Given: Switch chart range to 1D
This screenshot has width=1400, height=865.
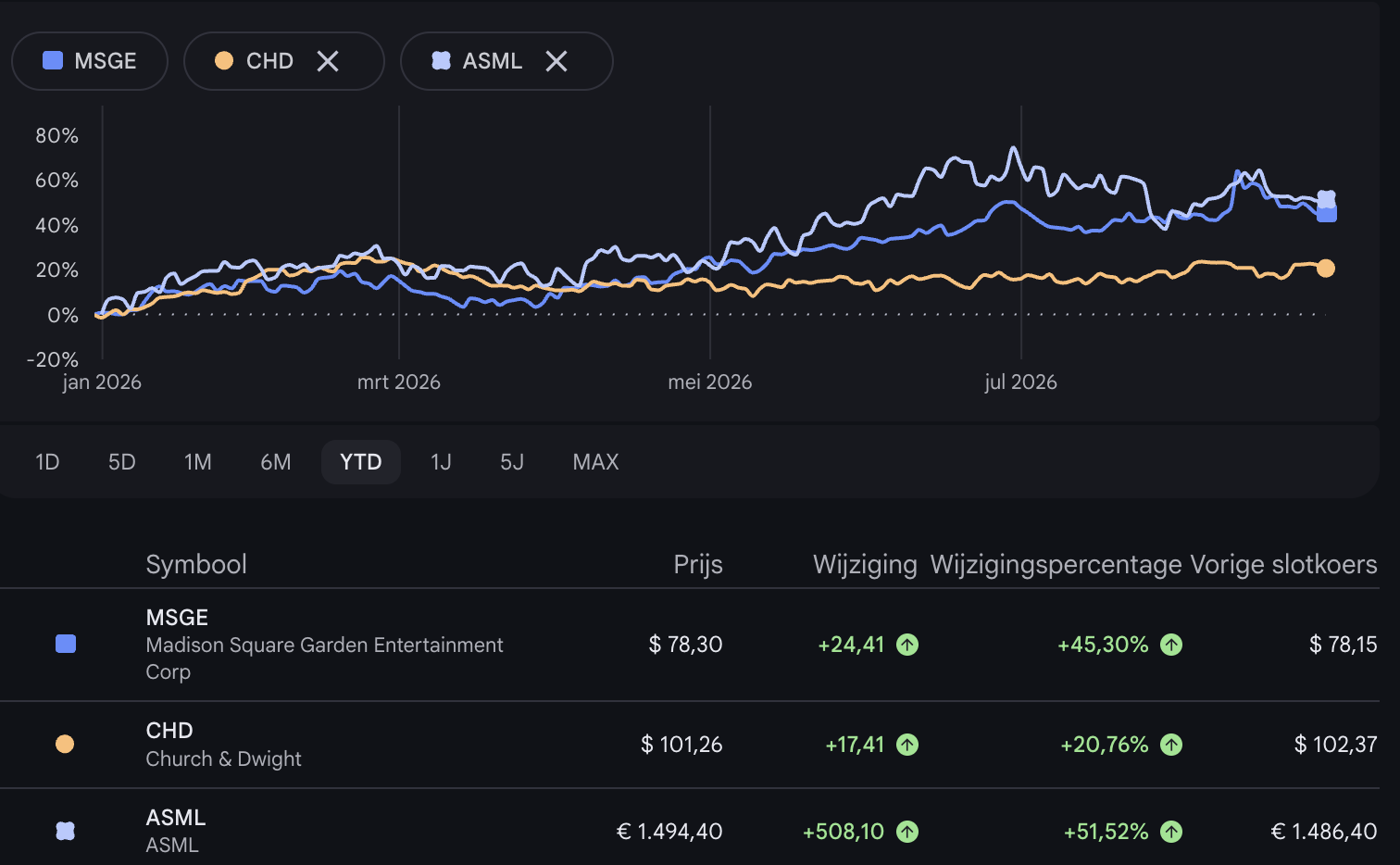Looking at the screenshot, I should coord(47,462).
